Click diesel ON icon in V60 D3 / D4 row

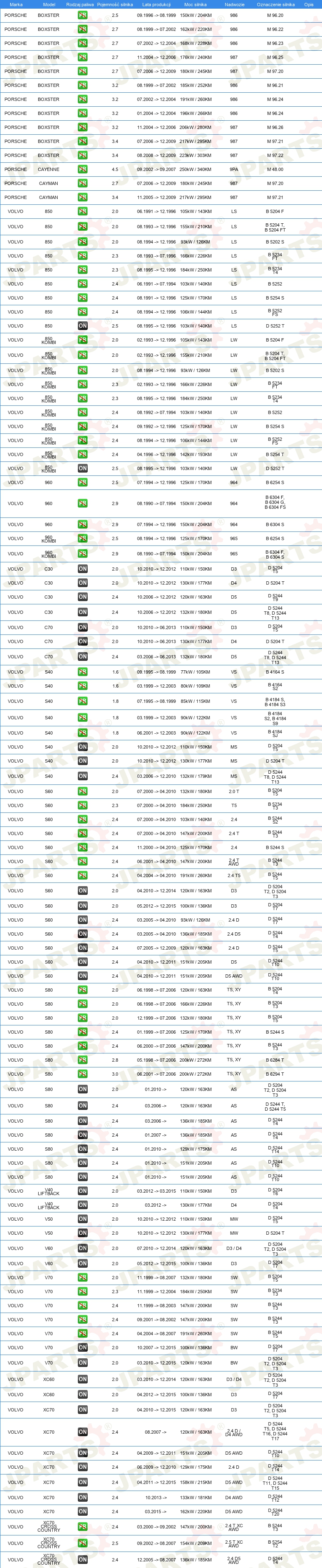tap(82, 1248)
